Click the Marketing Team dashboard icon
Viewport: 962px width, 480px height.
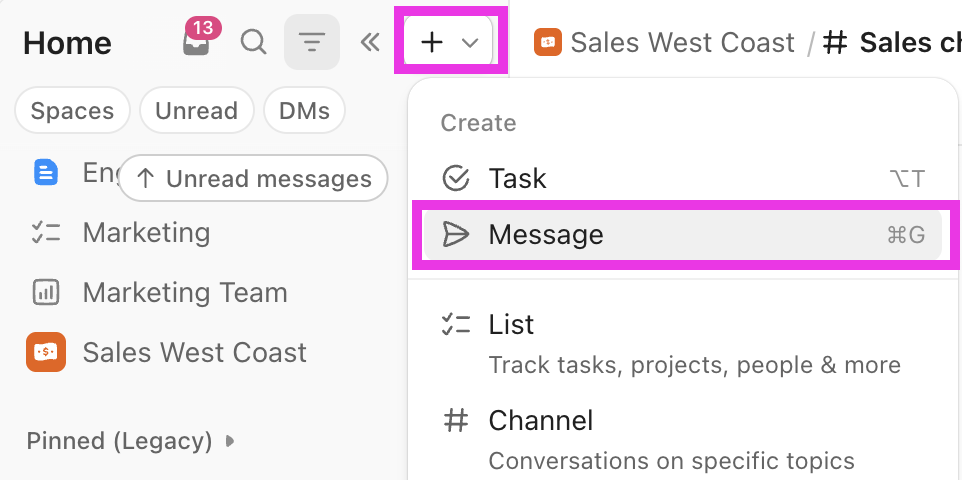tap(45, 292)
